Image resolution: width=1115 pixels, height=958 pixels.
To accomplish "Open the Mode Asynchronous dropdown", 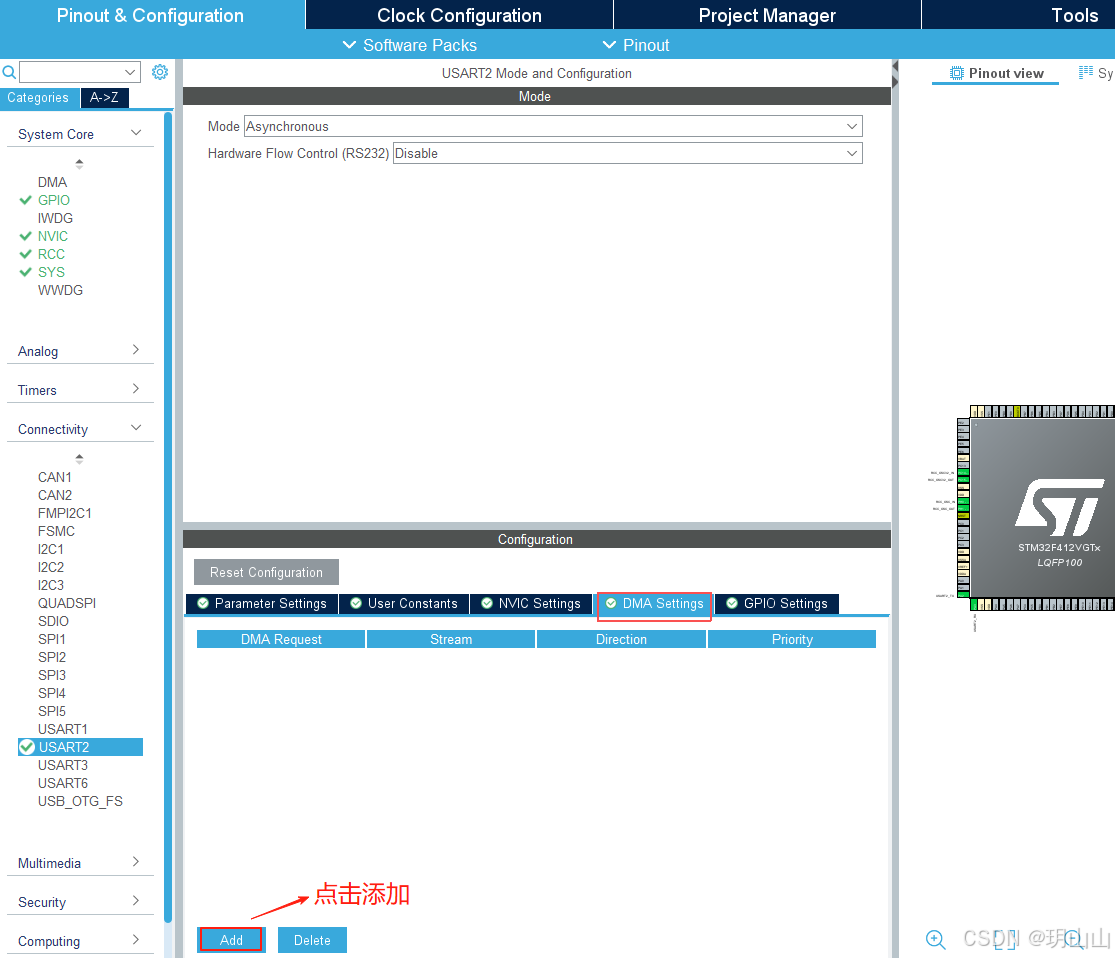I will pos(553,127).
